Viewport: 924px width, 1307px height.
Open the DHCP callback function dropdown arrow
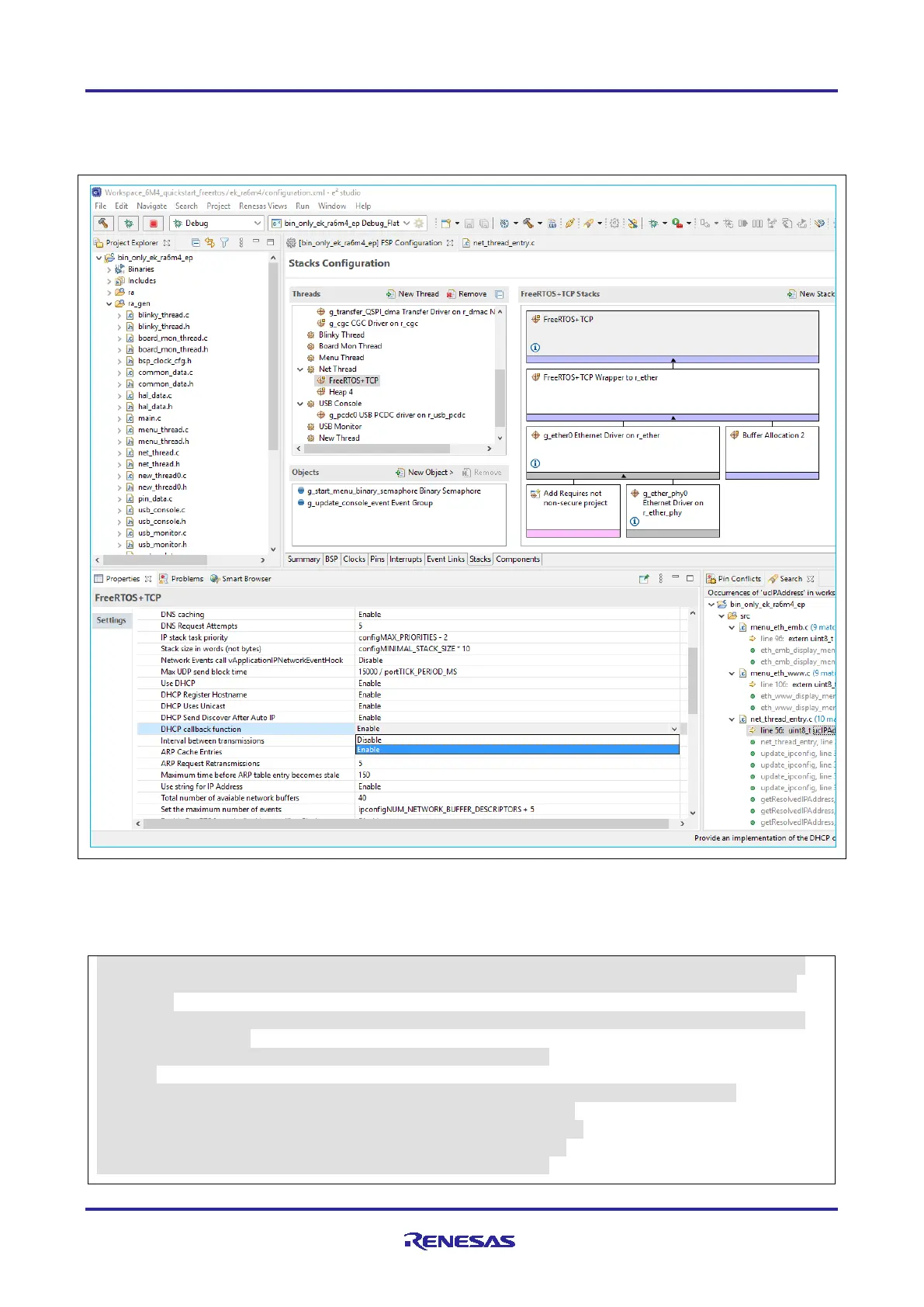coord(673,730)
